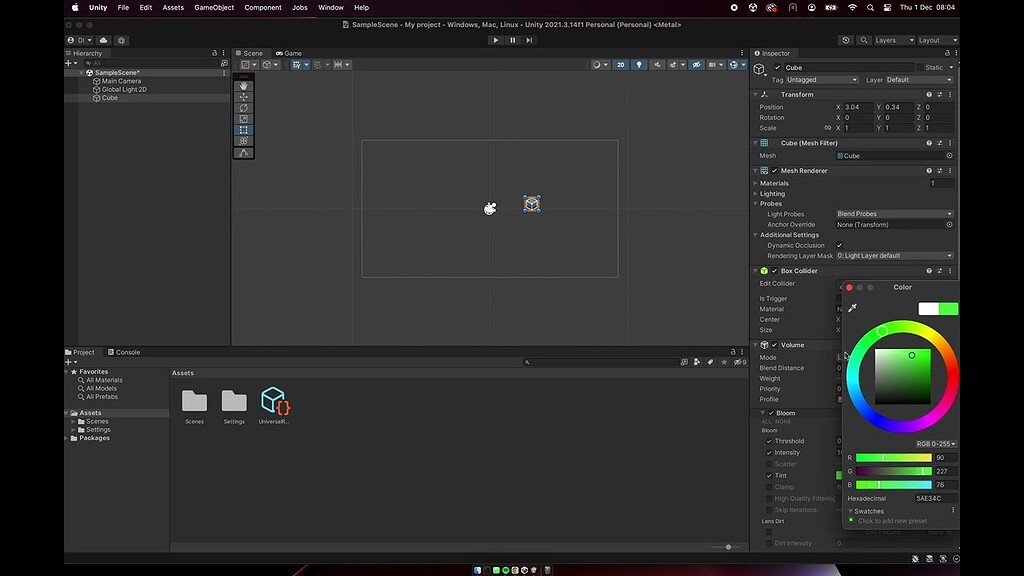Select the Rect tool

click(244, 130)
